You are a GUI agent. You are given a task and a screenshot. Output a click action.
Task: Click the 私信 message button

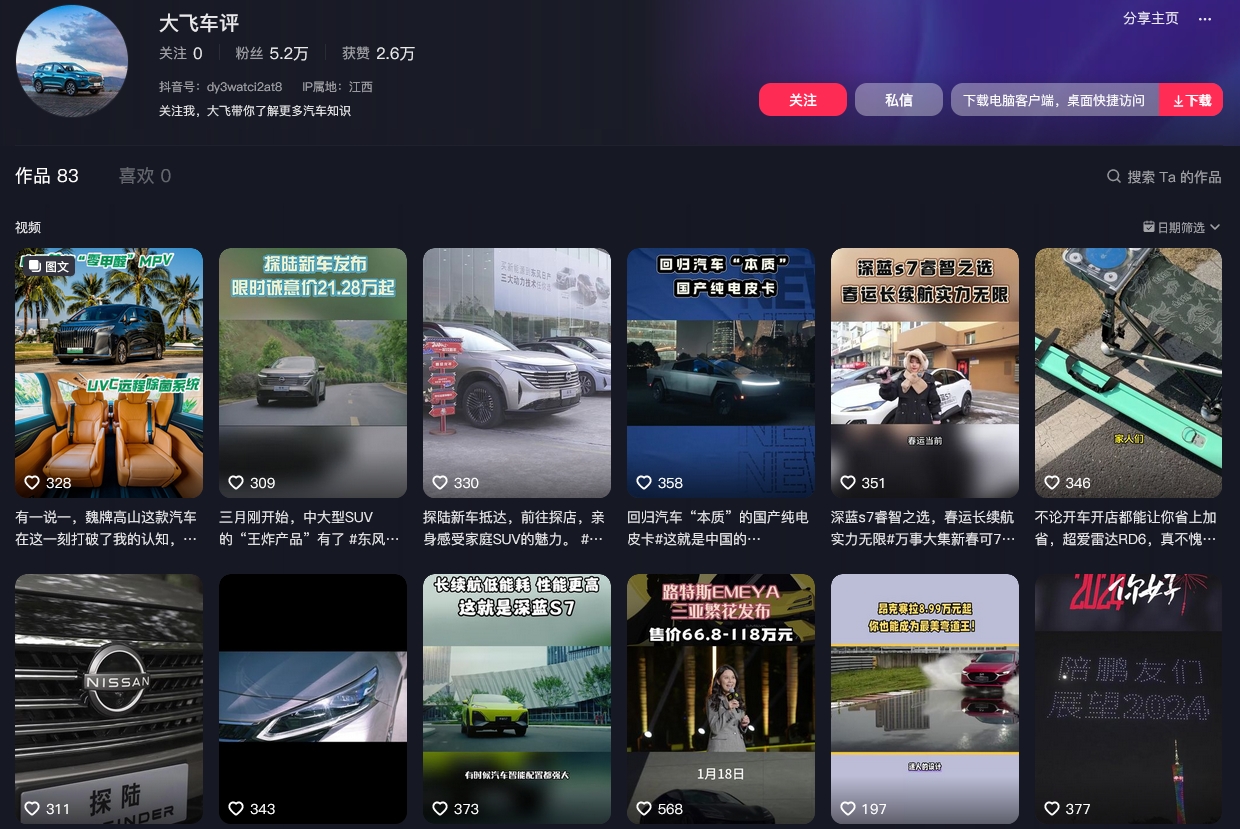pyautogui.click(x=899, y=100)
